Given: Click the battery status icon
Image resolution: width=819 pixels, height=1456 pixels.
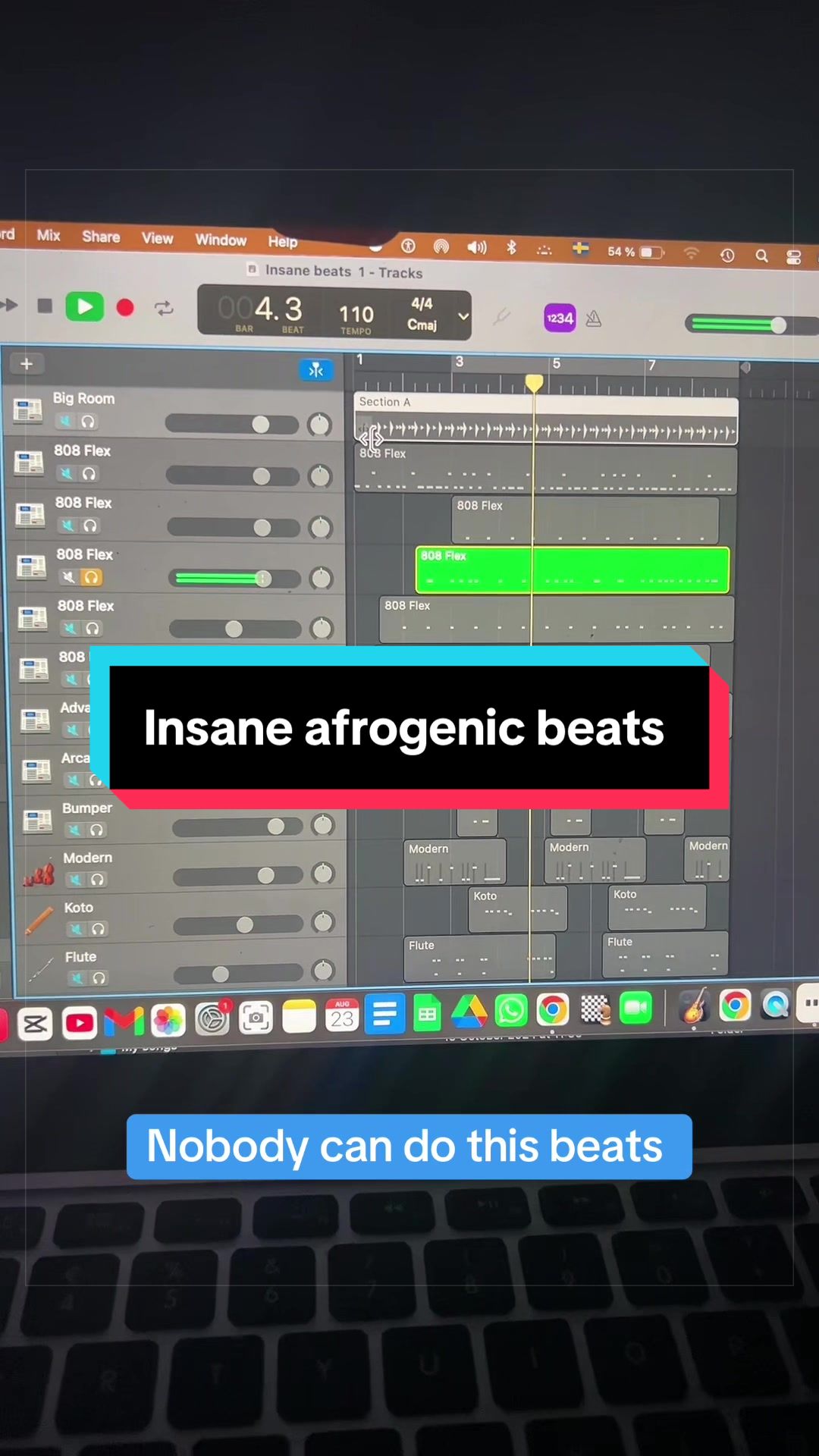Looking at the screenshot, I should click(651, 253).
